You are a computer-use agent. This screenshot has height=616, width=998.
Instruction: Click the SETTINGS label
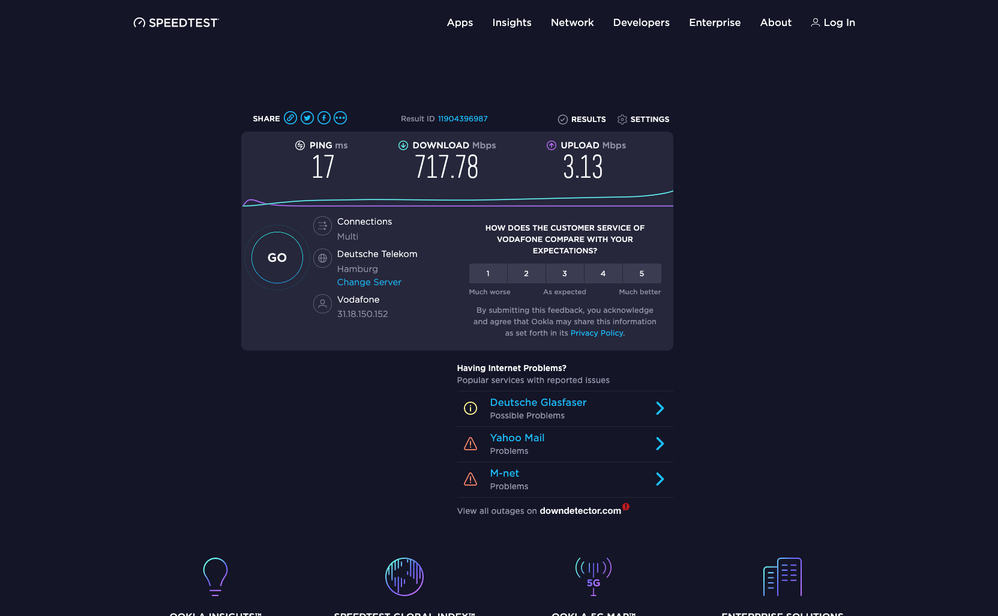coord(650,119)
